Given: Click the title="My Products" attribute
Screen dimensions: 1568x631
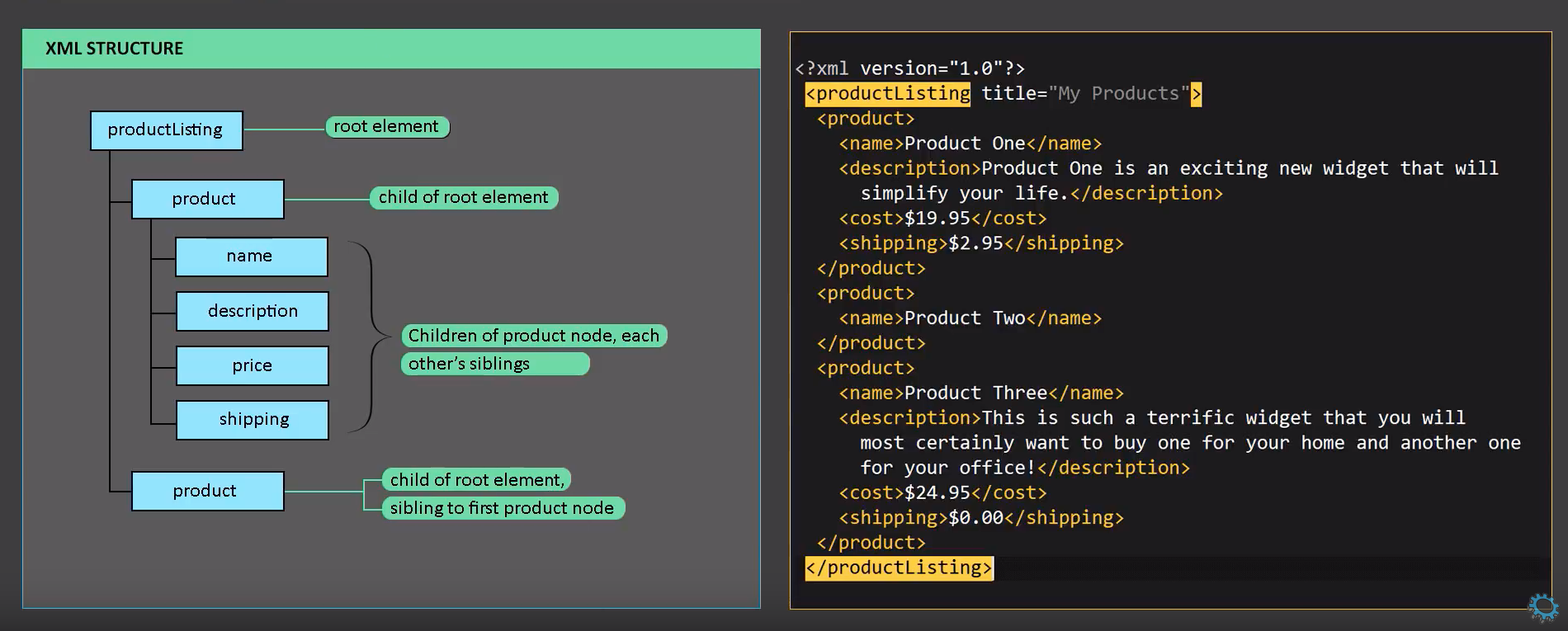Looking at the screenshot, I should tap(1085, 93).
